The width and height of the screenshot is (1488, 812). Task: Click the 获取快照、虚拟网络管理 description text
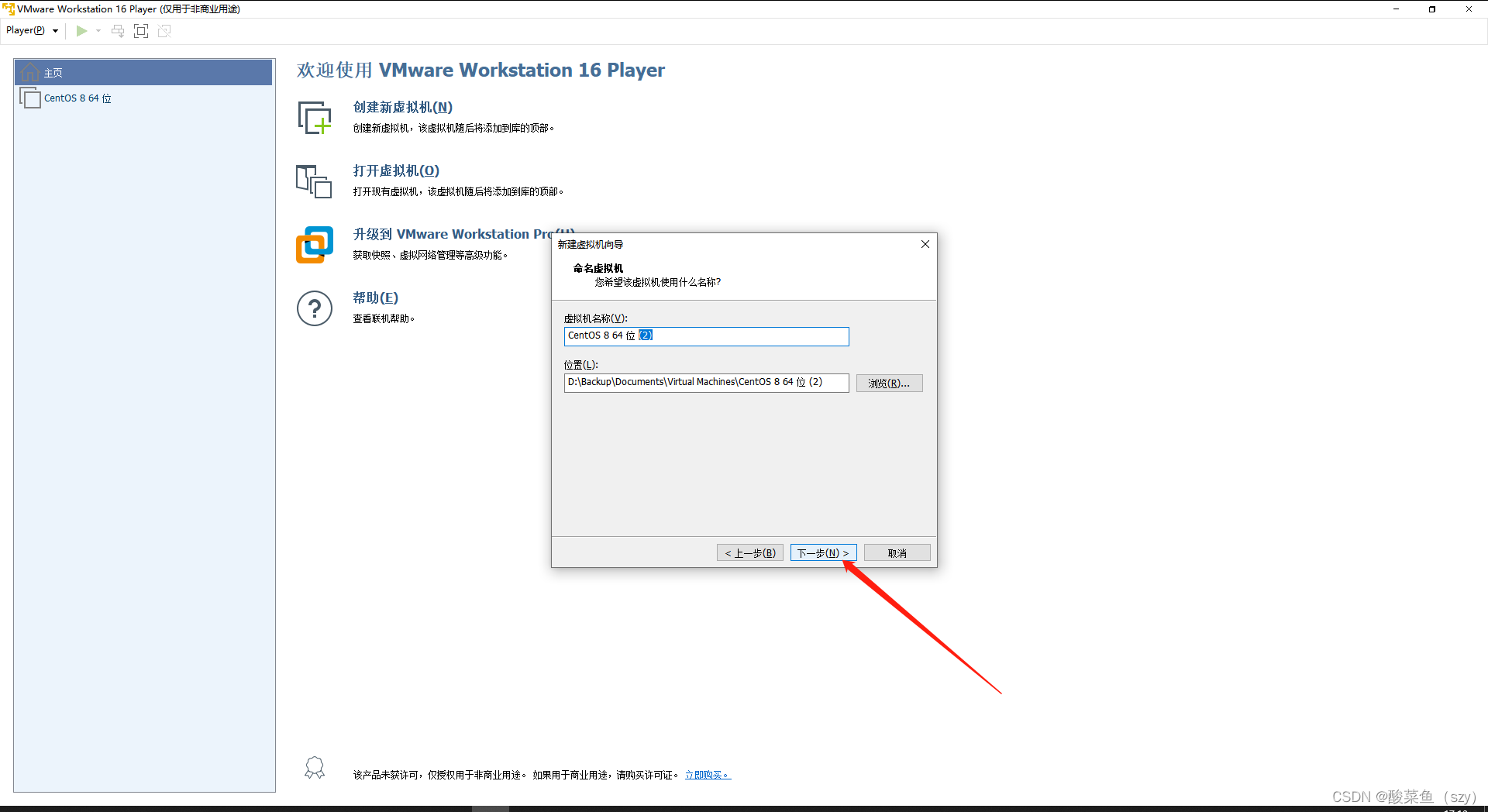[x=430, y=255]
